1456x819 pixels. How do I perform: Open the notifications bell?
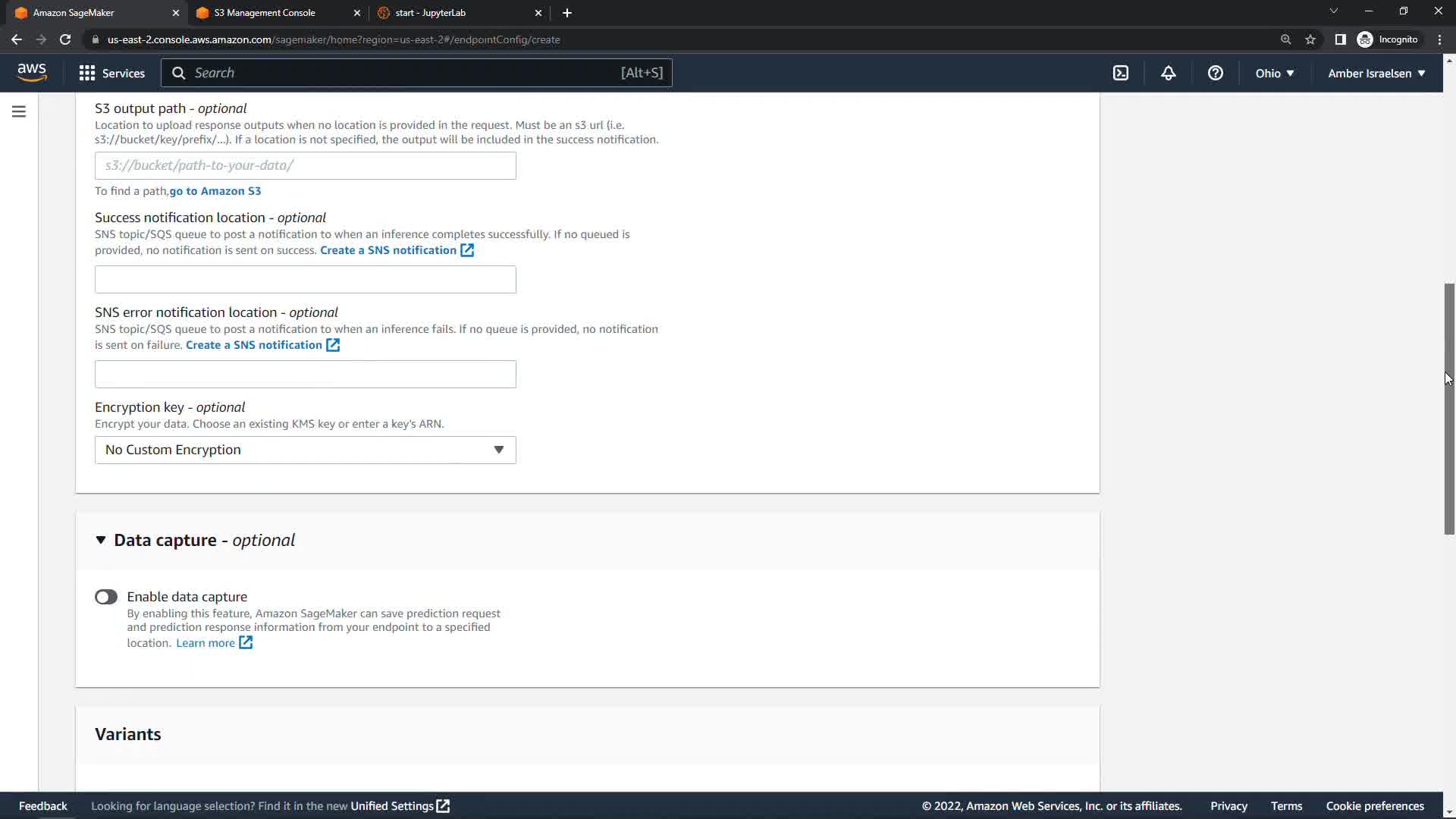click(1168, 73)
